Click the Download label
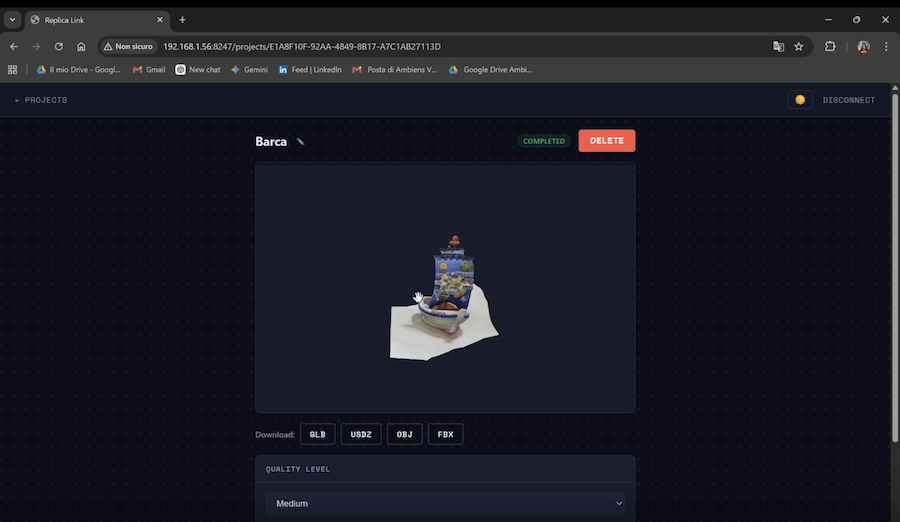 275,435
